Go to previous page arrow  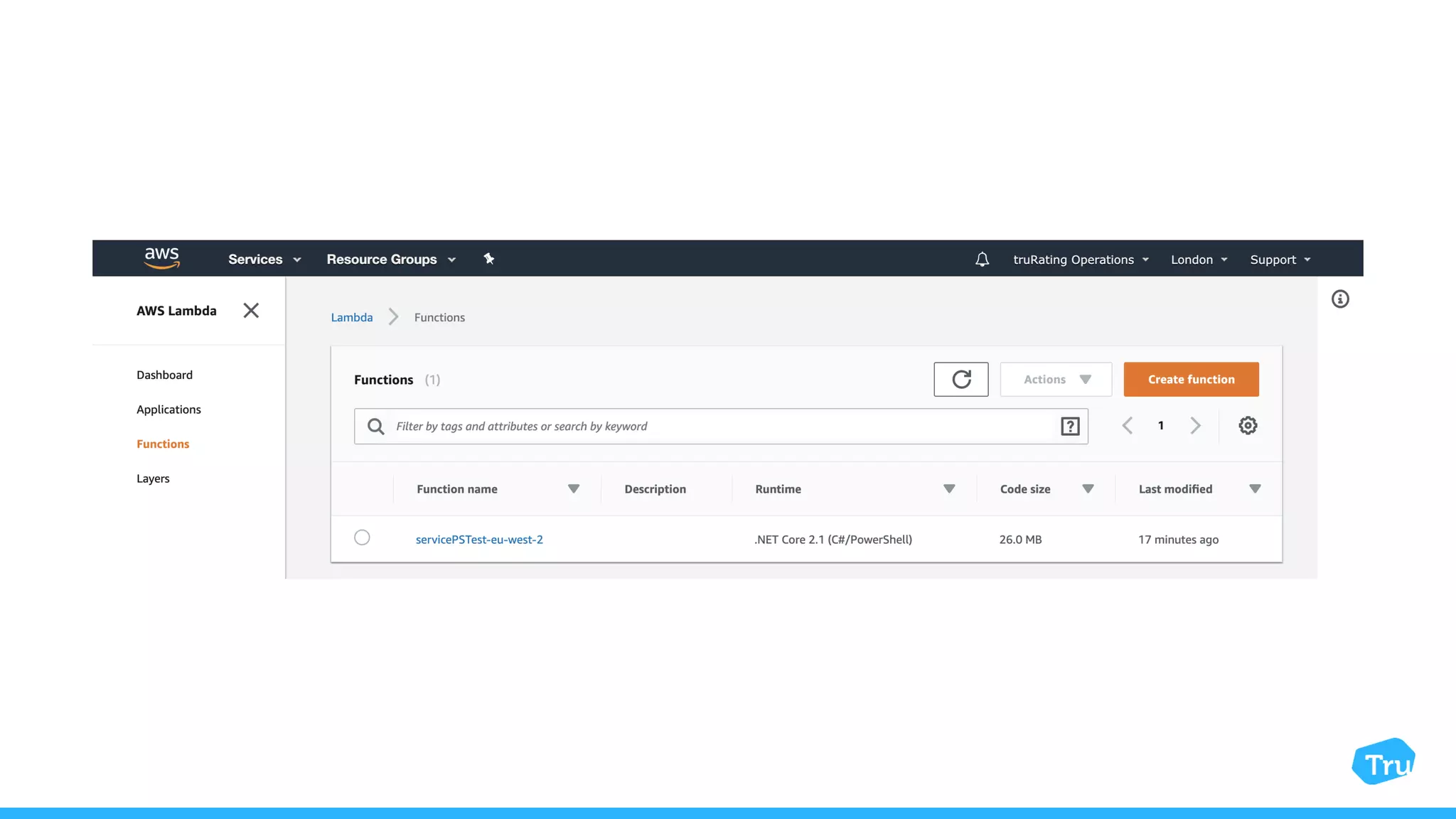1128,426
